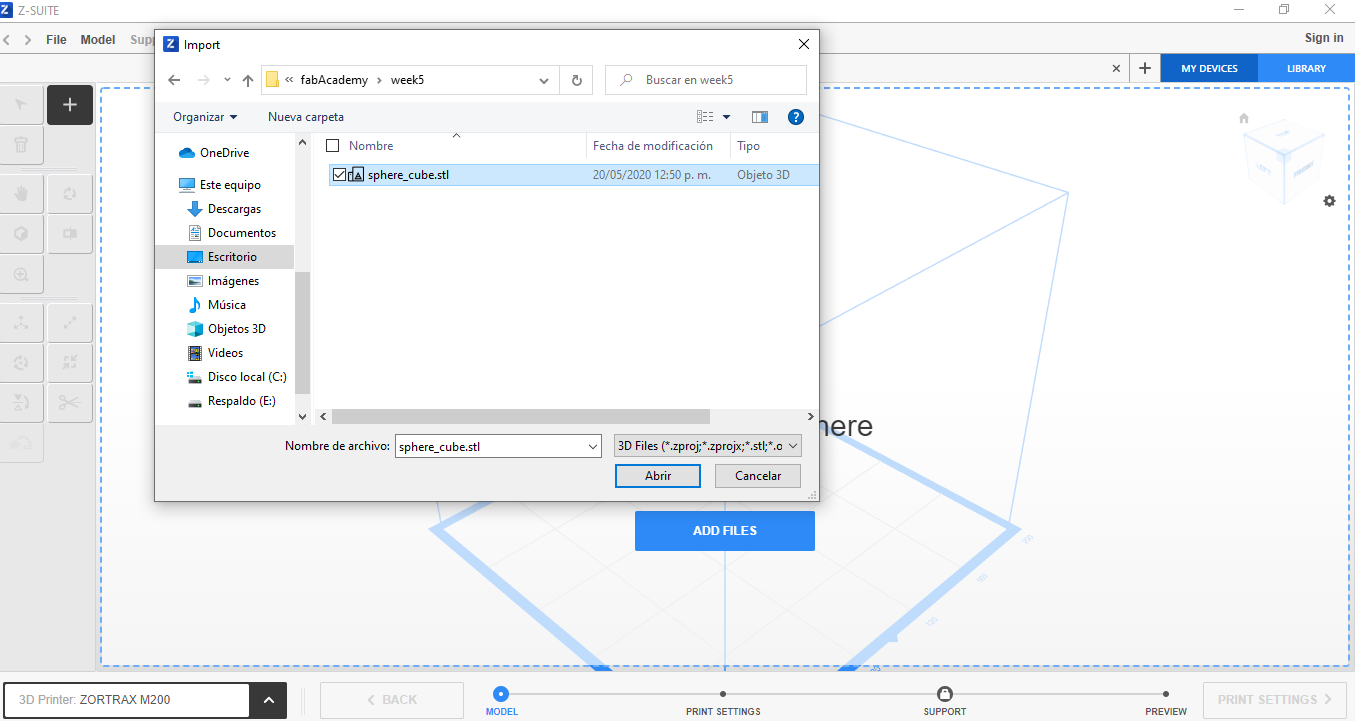Select Objetos 3D in the navigation pane

[236, 329]
